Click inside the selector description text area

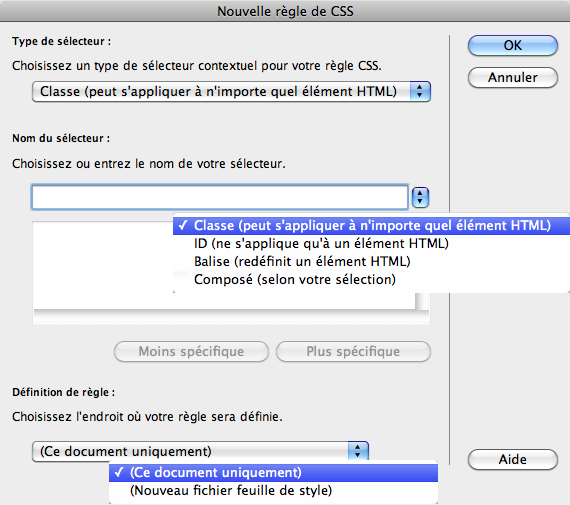click(103, 265)
